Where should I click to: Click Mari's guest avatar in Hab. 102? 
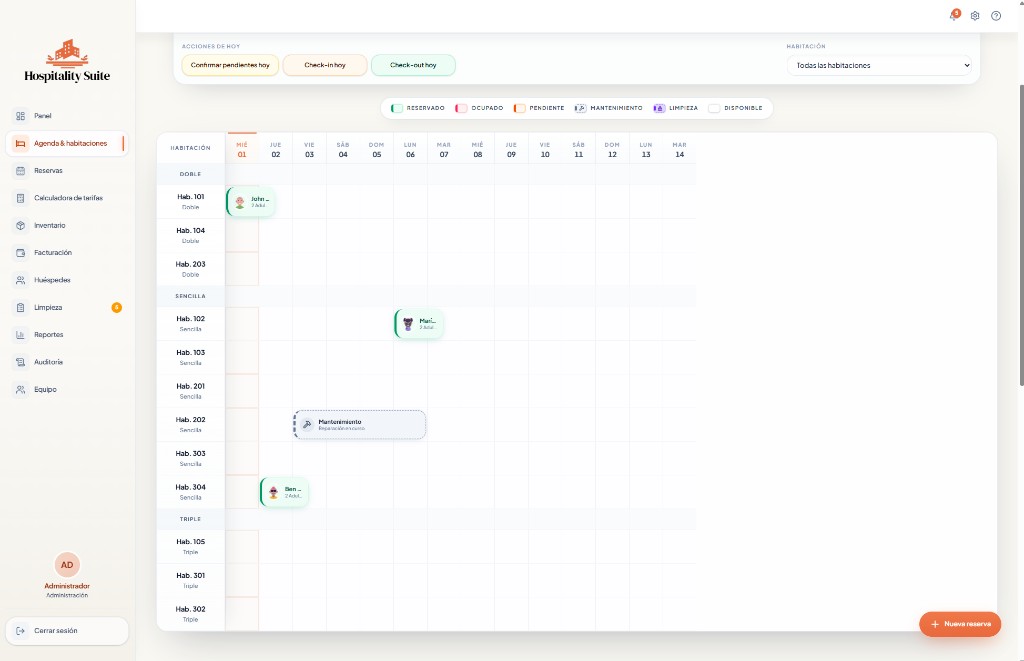[408, 324]
